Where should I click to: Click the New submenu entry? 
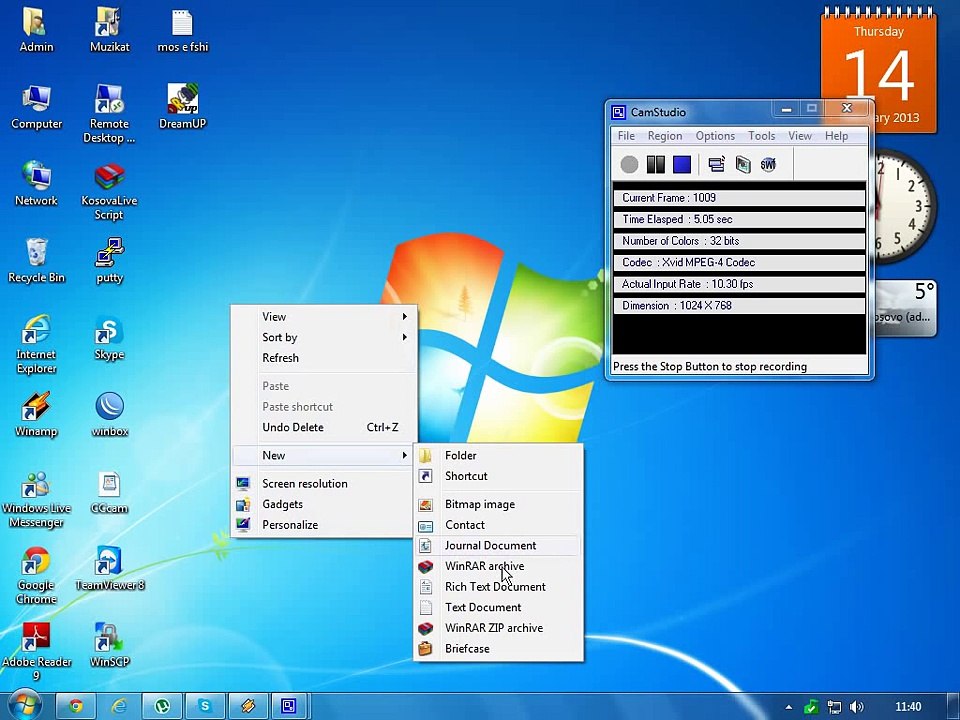[323, 456]
